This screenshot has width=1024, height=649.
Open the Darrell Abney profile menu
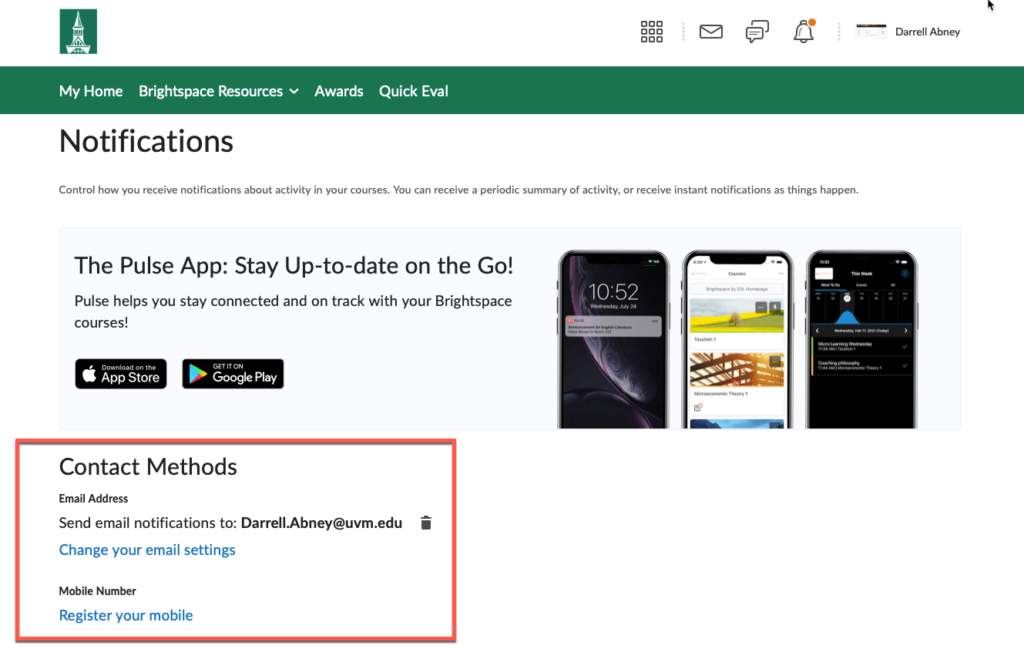927,31
